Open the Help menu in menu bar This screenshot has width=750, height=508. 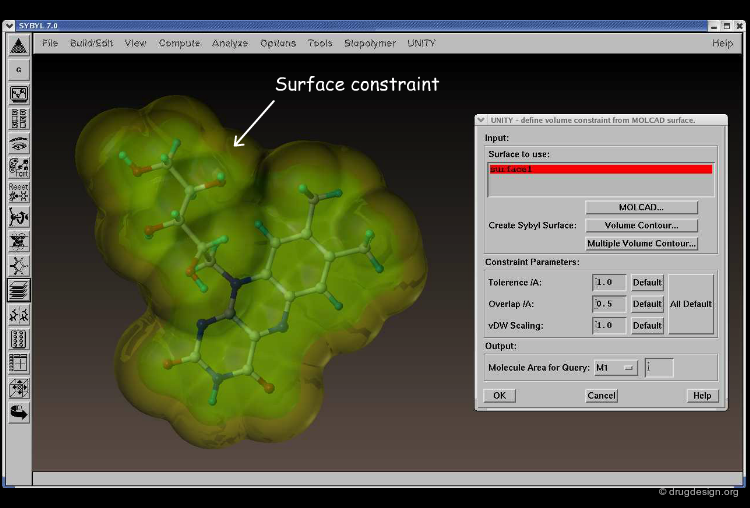722,43
